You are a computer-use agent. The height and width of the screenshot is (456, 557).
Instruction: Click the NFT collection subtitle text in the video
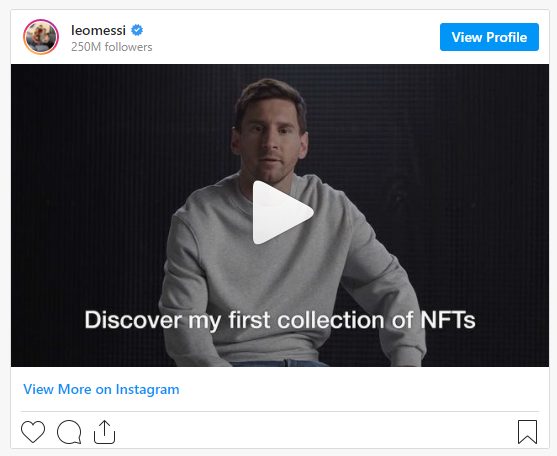280,320
